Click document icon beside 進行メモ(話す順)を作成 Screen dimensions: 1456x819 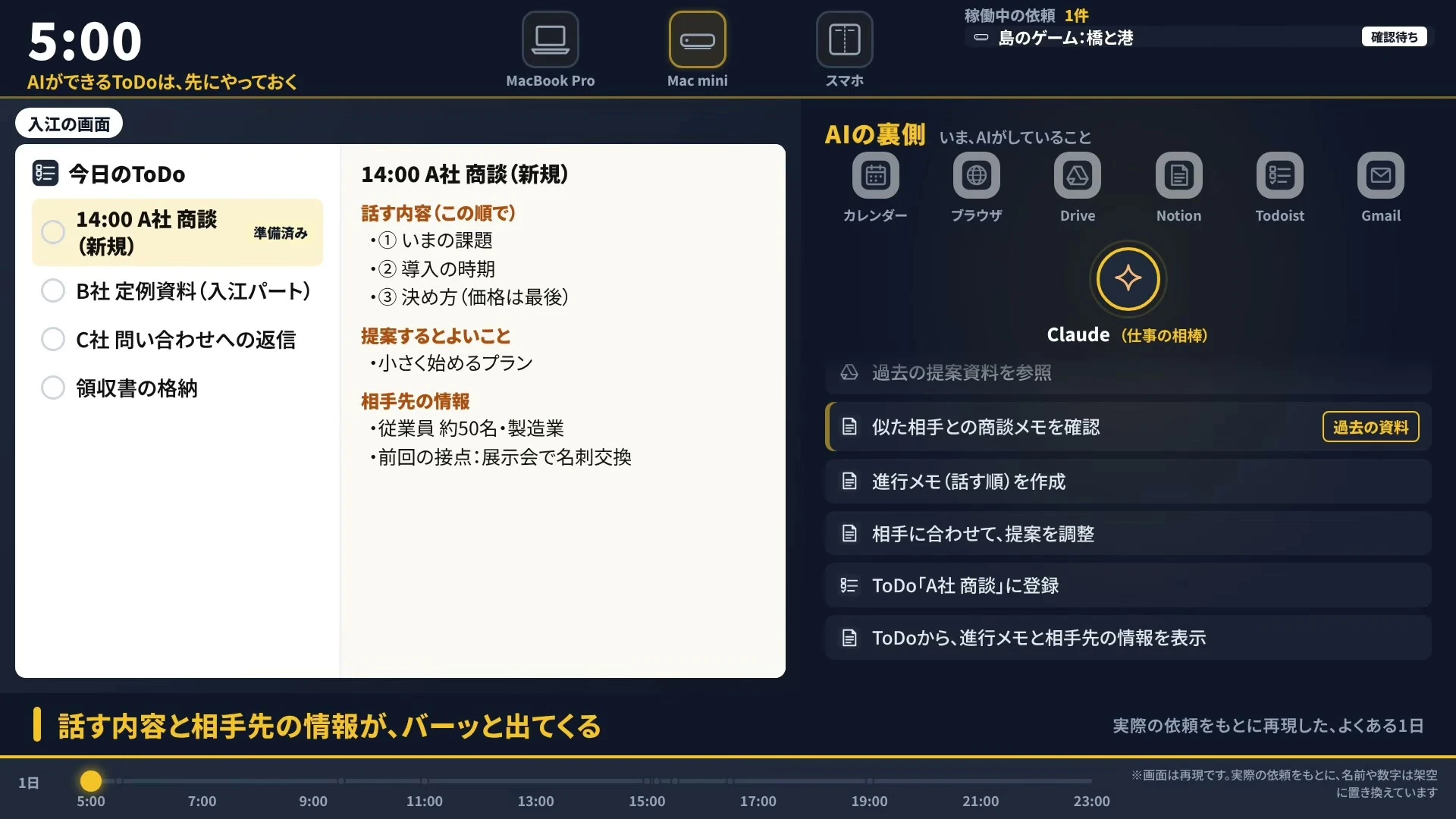[x=849, y=482]
